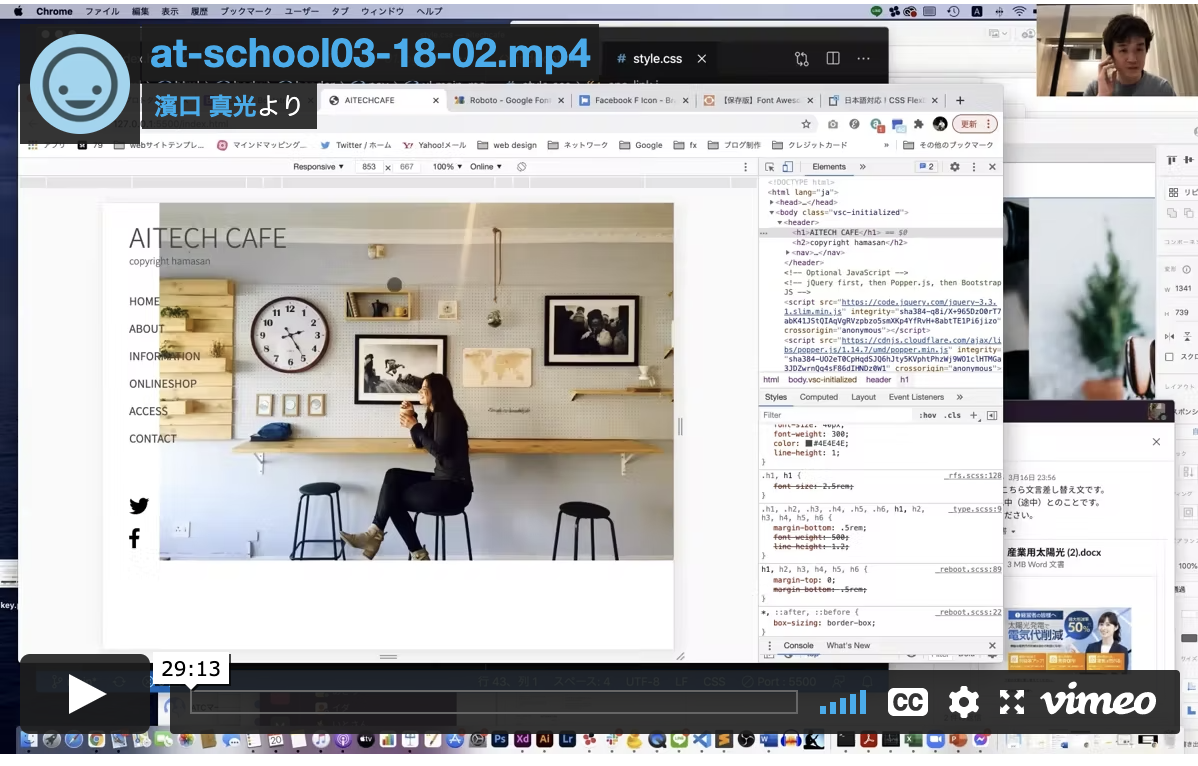Click the viewport height field showing 667
This screenshot has width=1198, height=766.
click(406, 166)
